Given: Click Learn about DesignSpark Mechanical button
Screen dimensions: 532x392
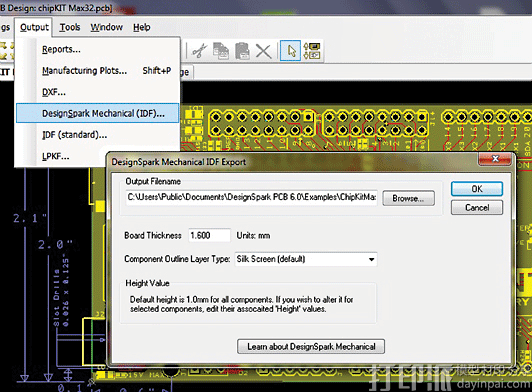Looking at the screenshot, I should (x=311, y=347).
